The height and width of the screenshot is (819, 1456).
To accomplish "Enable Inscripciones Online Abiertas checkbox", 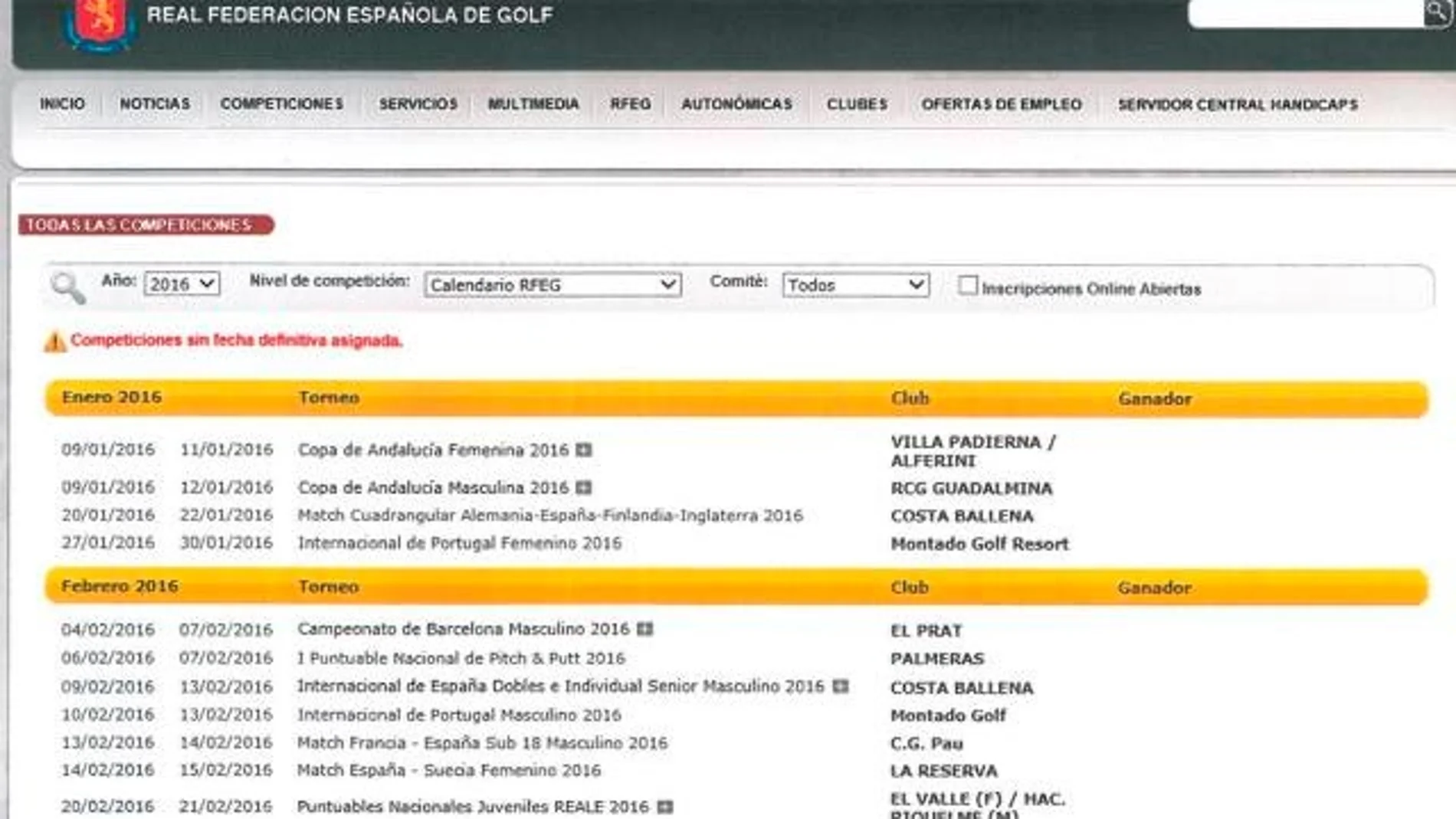I will point(968,285).
